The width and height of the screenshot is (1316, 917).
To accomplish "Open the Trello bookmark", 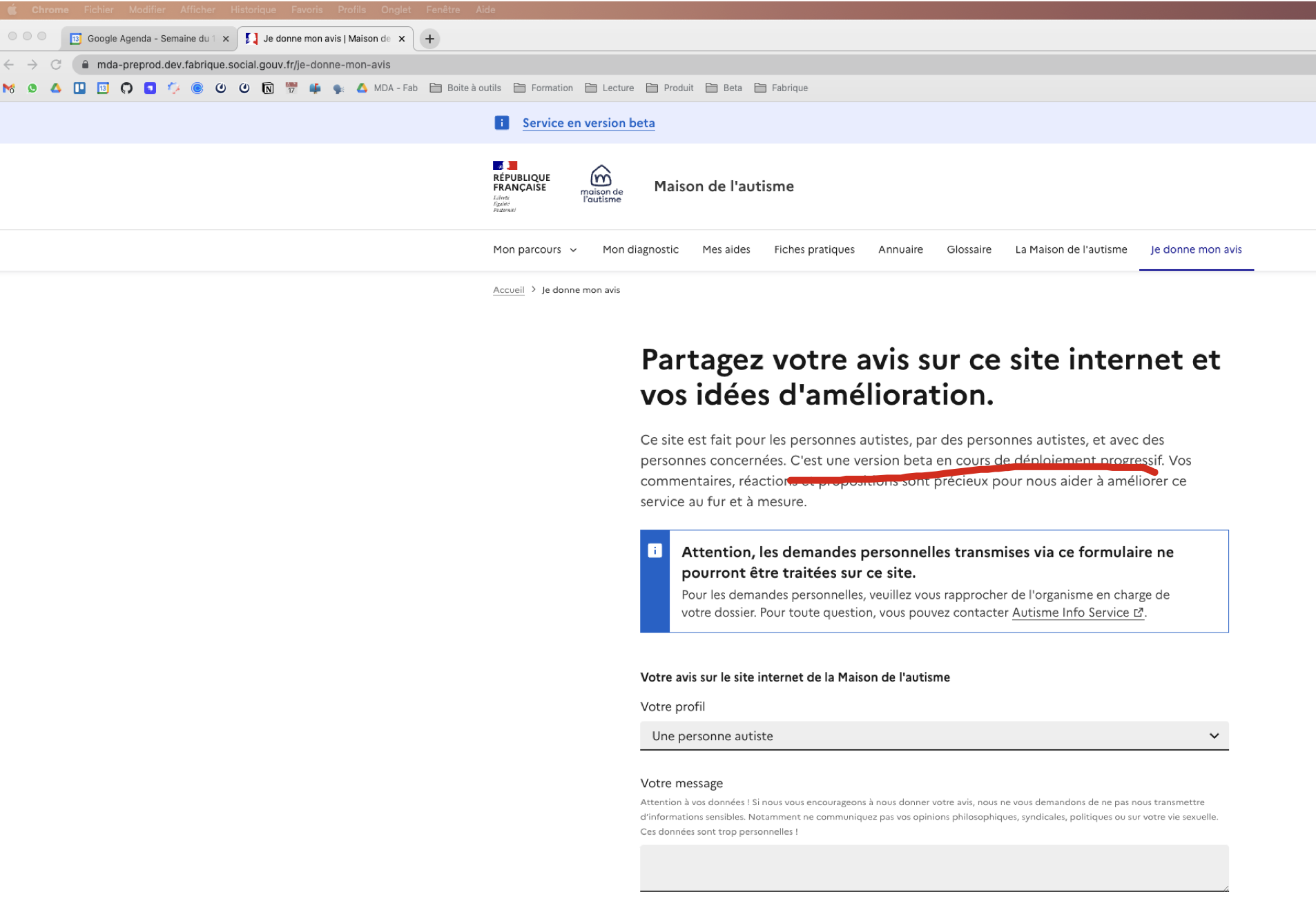I will coord(79,88).
